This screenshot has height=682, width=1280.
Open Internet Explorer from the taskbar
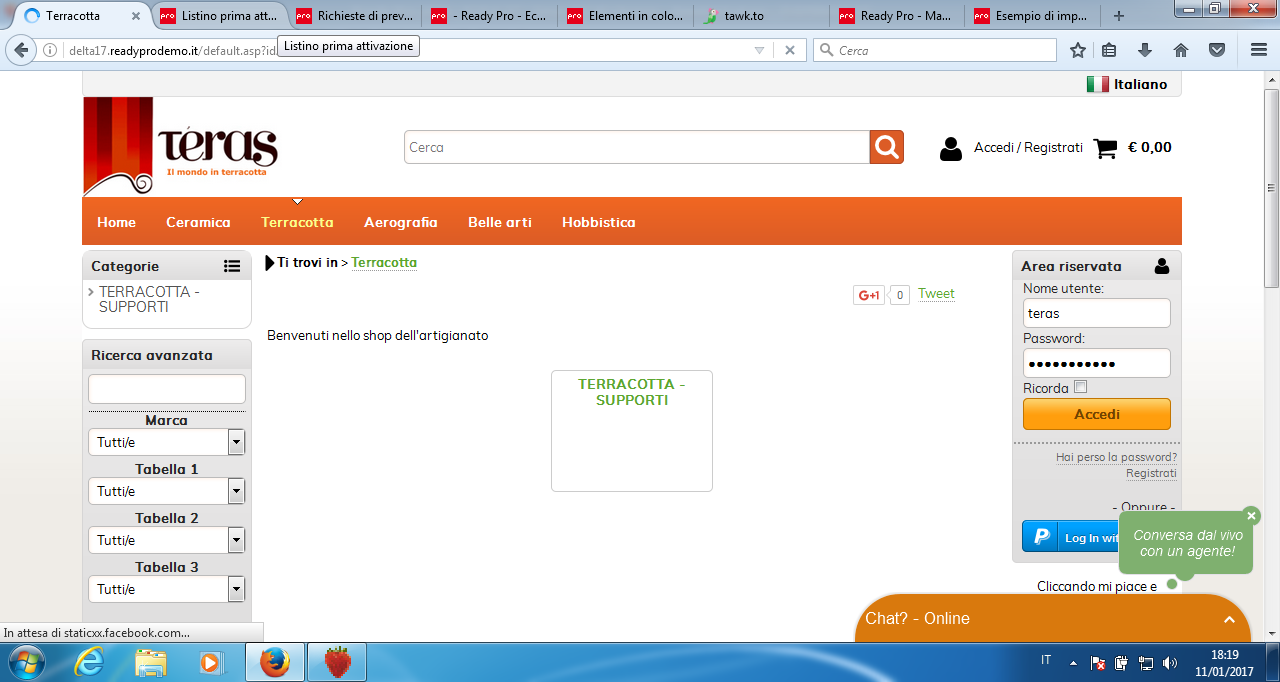pos(92,662)
